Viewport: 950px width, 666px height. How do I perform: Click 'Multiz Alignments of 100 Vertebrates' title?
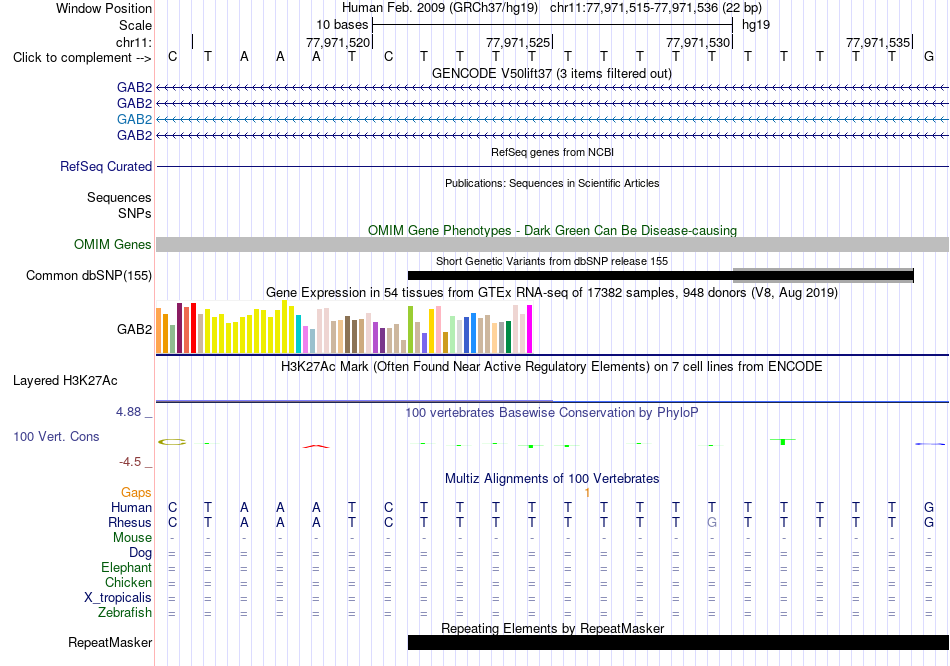[x=552, y=479]
